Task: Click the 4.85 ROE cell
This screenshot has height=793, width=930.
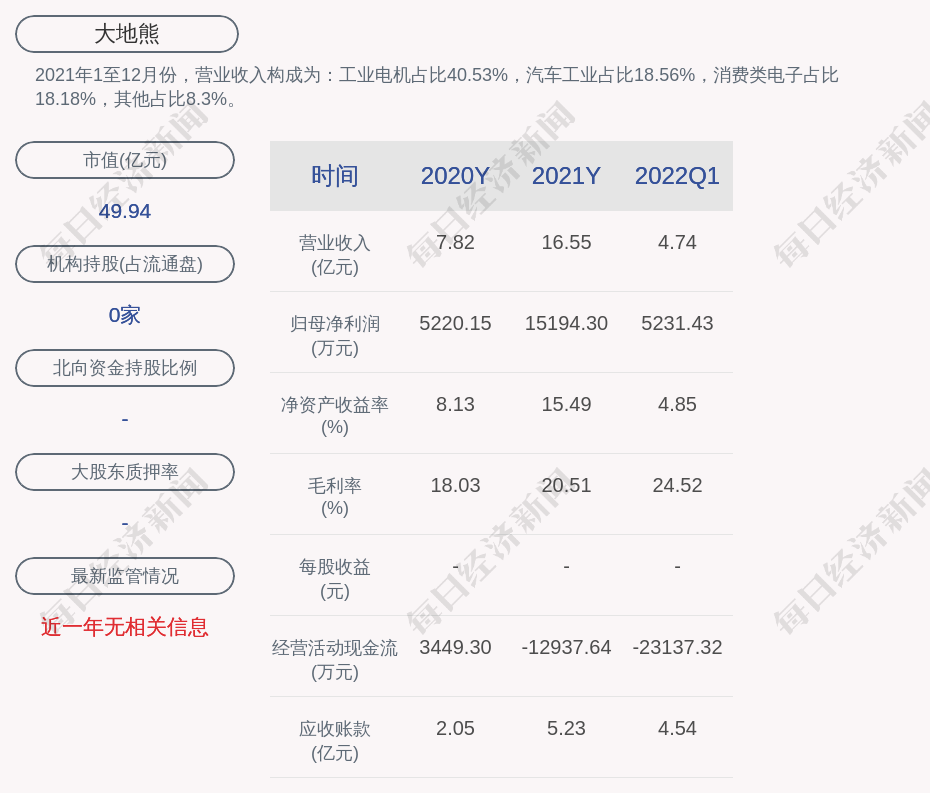Action: 677,405
